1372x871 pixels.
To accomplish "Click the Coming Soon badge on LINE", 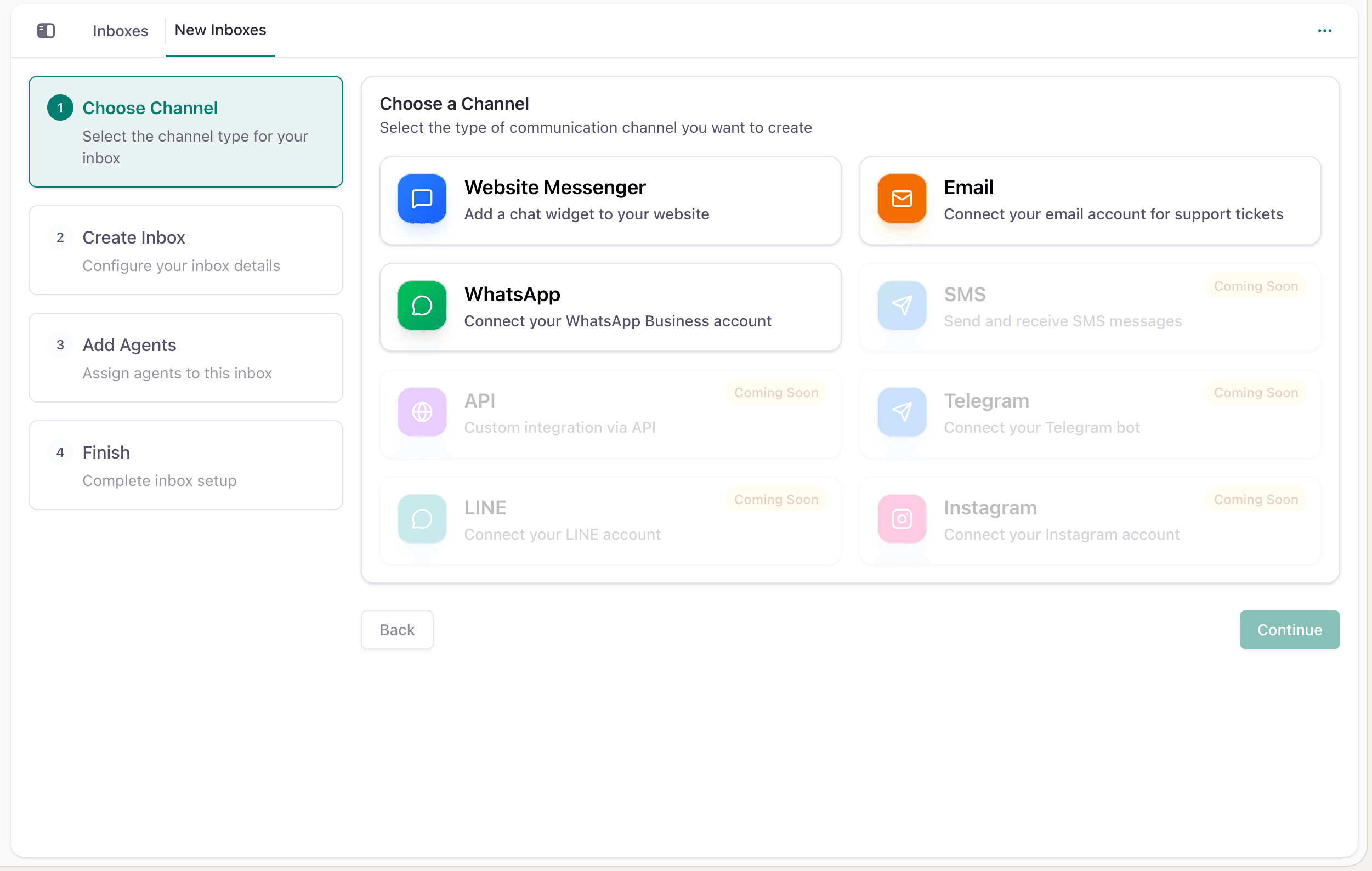I will pyautogui.click(x=776, y=500).
